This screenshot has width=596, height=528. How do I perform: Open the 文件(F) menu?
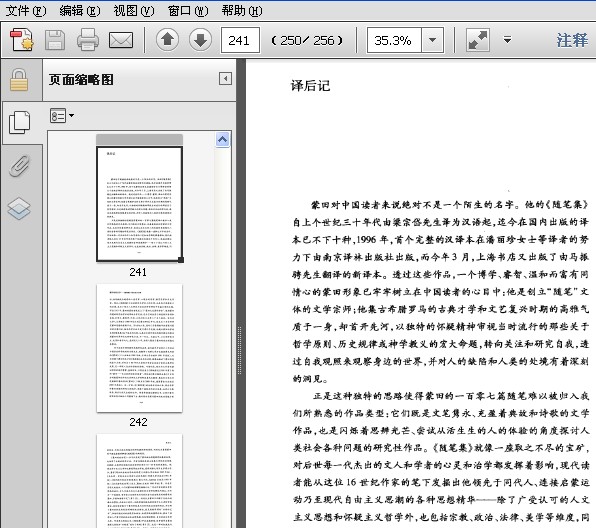point(26,11)
